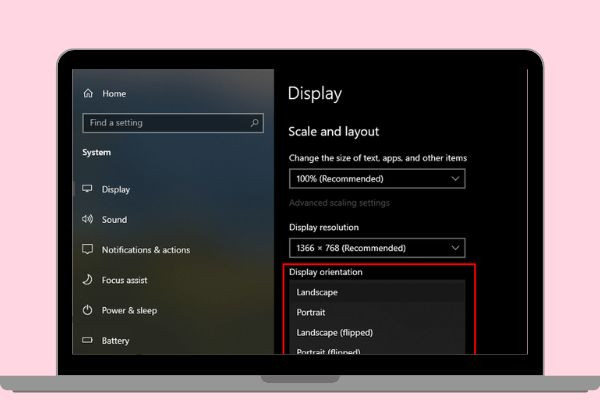The image size is (600, 420).
Task: Click the Display orientation label
Action: [326, 272]
